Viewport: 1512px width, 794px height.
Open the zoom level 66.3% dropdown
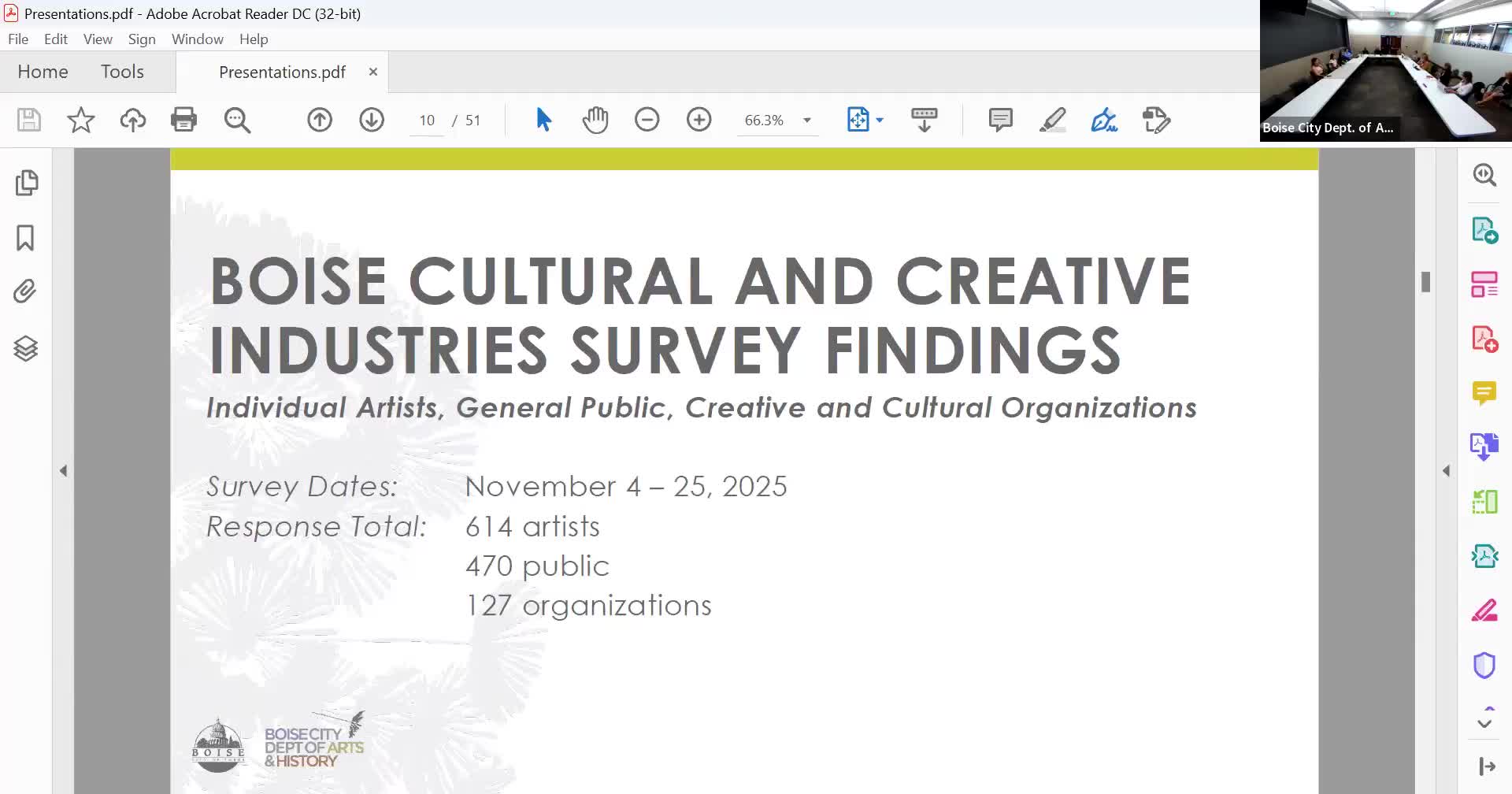[807, 121]
